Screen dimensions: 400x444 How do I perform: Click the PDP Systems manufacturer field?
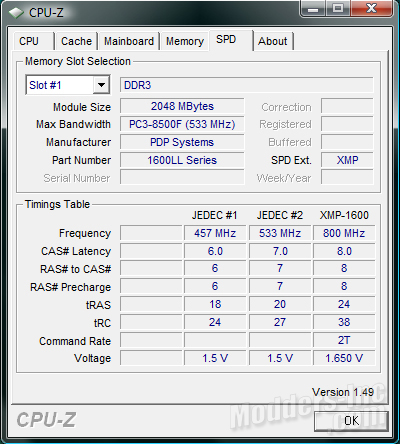pyautogui.click(x=182, y=142)
